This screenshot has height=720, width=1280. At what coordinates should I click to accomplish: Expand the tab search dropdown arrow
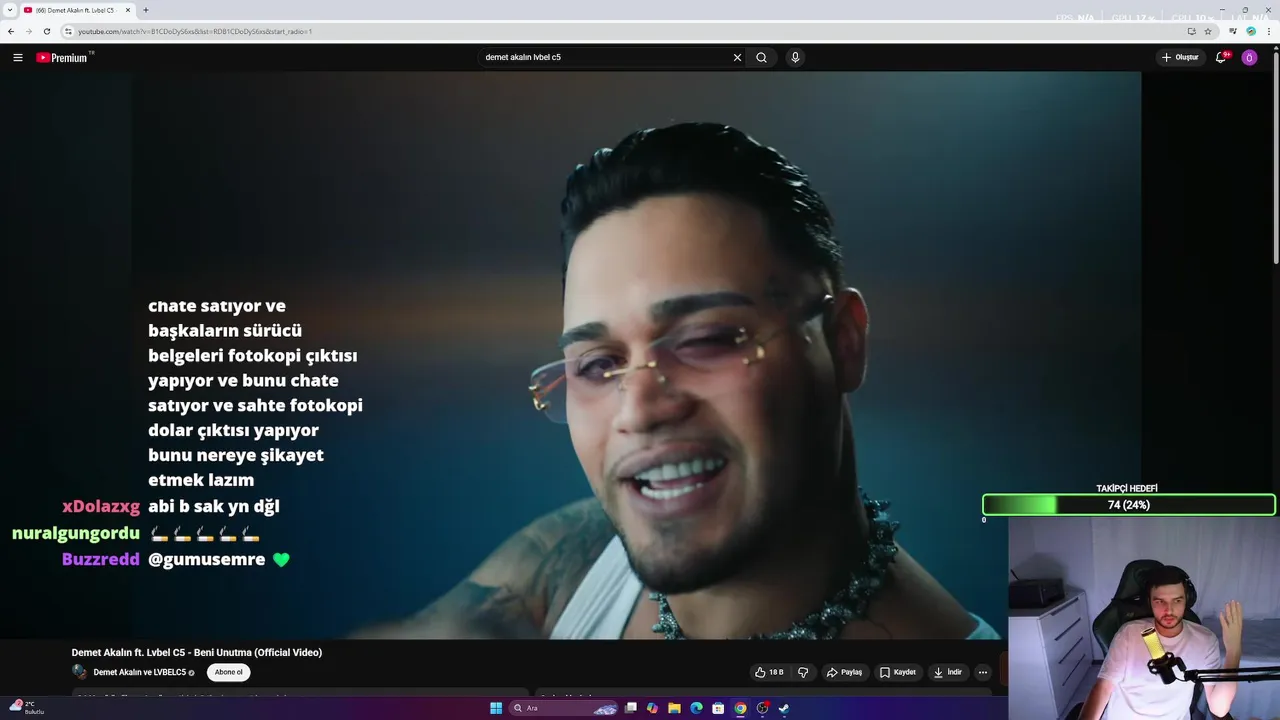click(9, 10)
